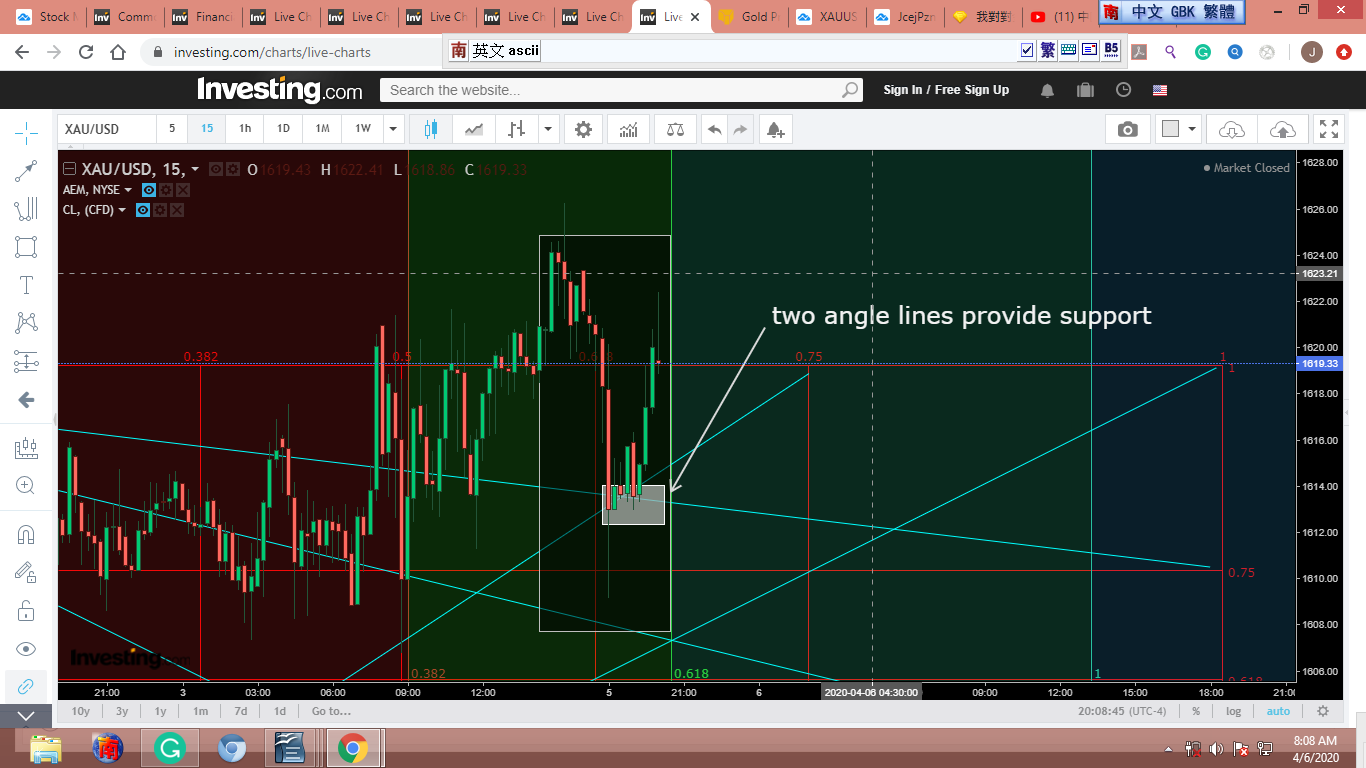
Task: Open the AEM, NYSE legend dropdown
Action: point(129,190)
